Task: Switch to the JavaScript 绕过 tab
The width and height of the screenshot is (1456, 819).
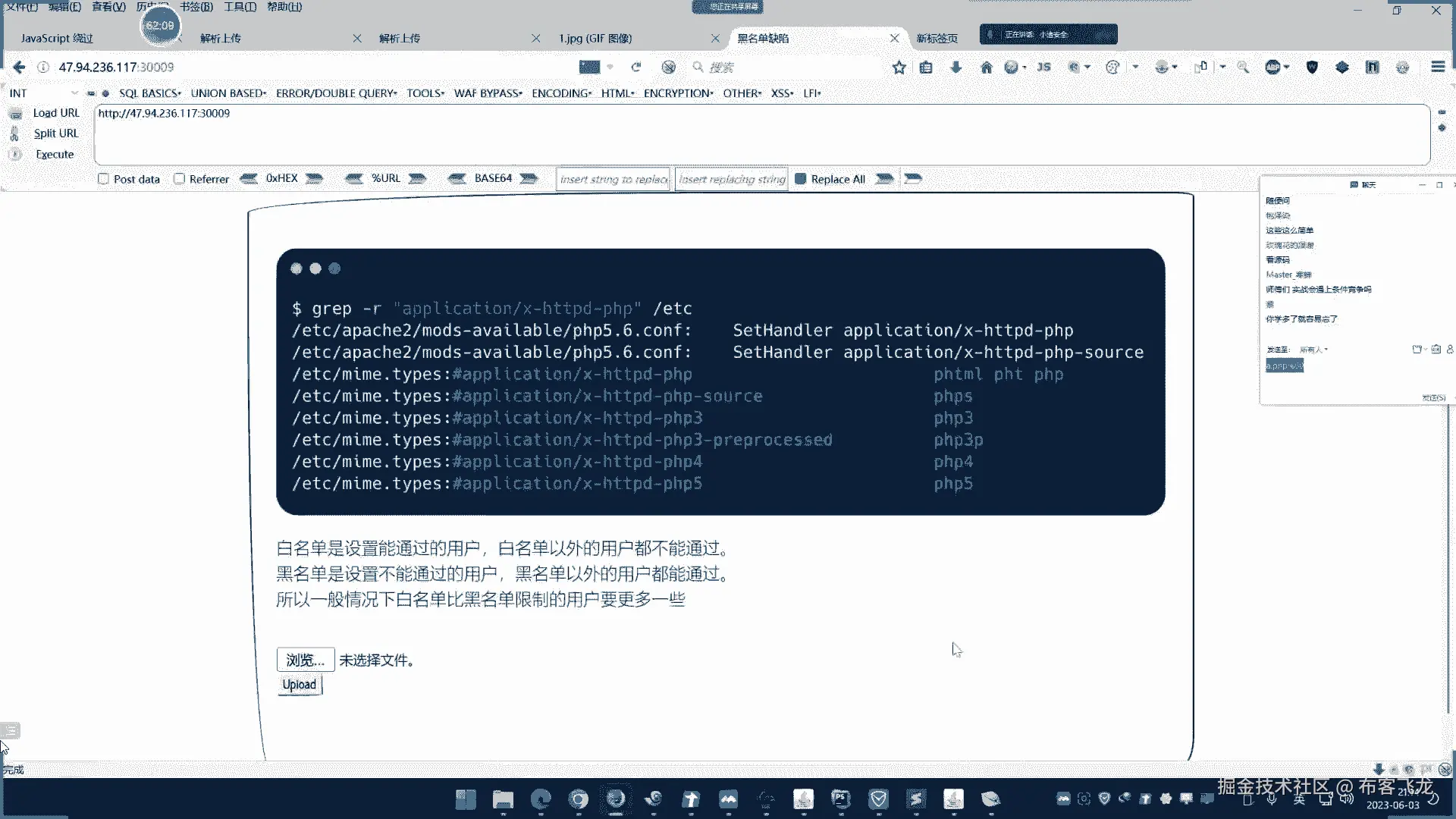Action: pyautogui.click(x=57, y=38)
